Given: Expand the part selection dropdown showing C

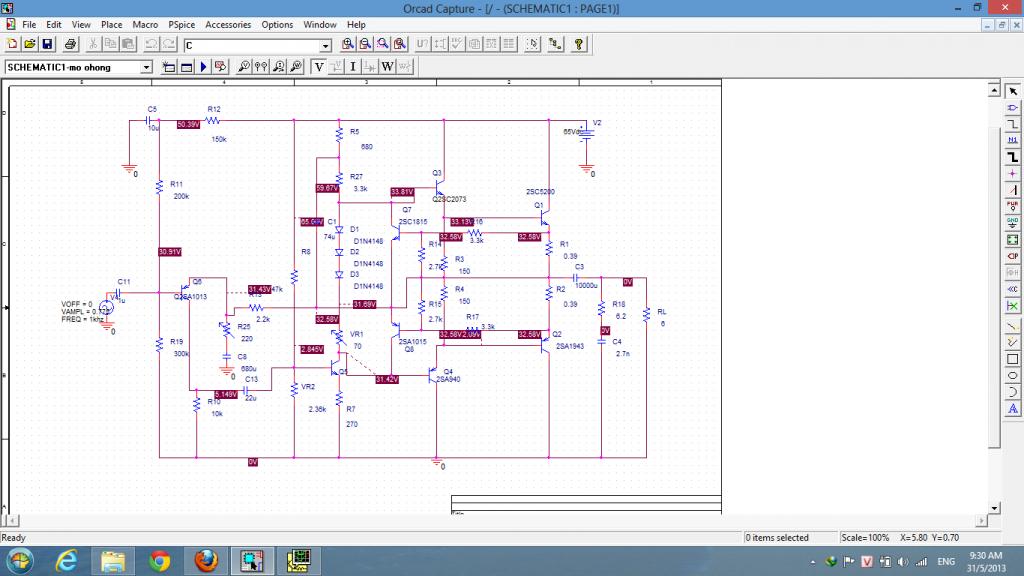Looking at the screenshot, I should pyautogui.click(x=325, y=46).
